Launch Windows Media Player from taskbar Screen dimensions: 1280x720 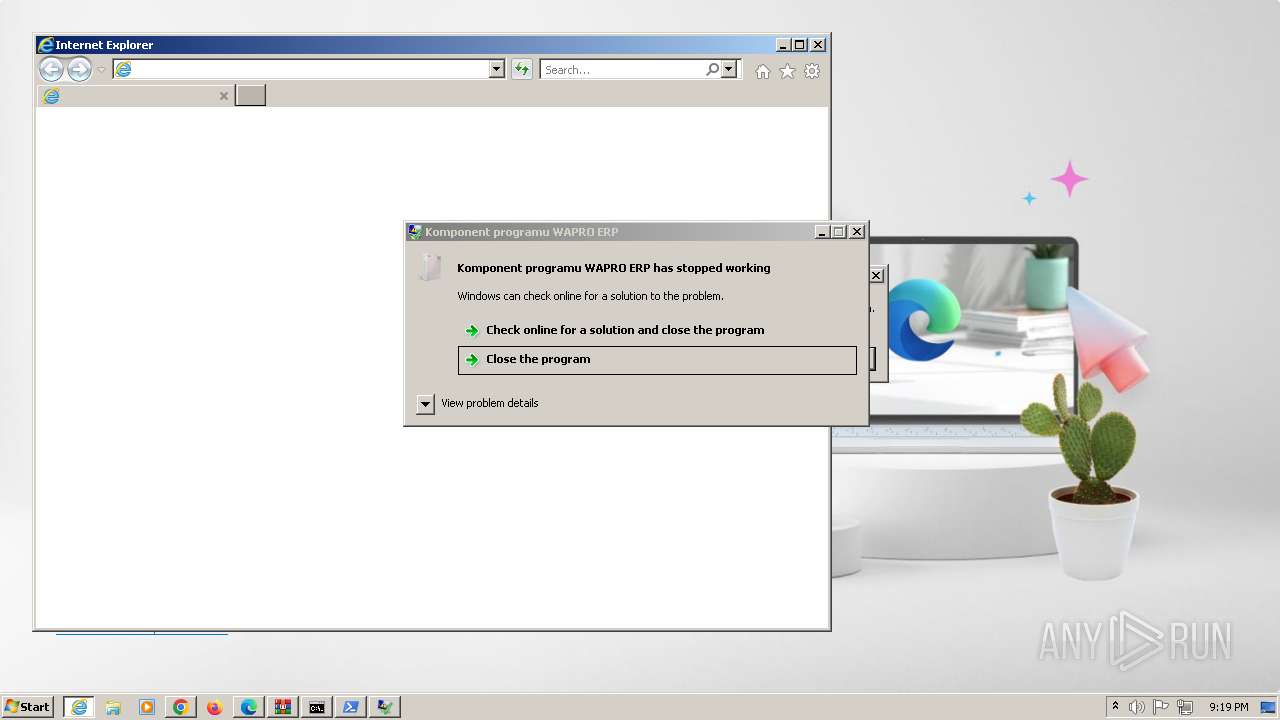click(147, 707)
